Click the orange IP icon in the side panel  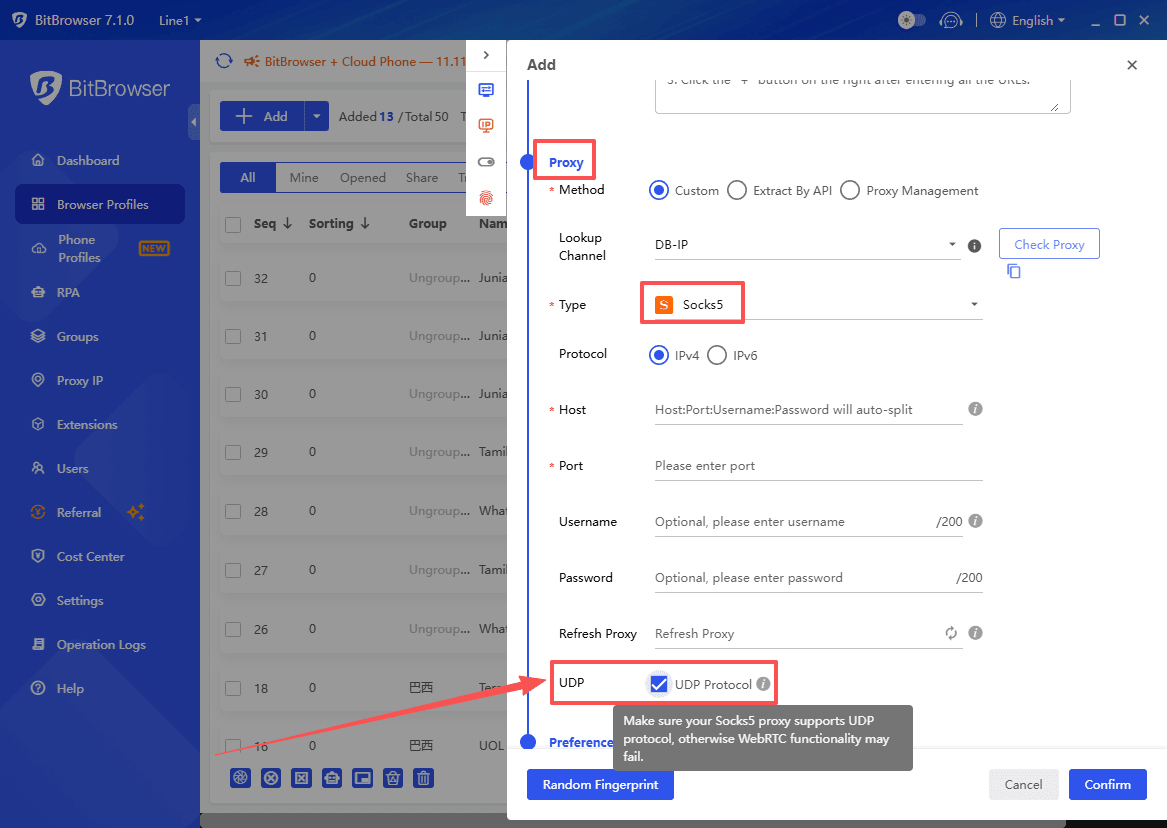[487, 125]
